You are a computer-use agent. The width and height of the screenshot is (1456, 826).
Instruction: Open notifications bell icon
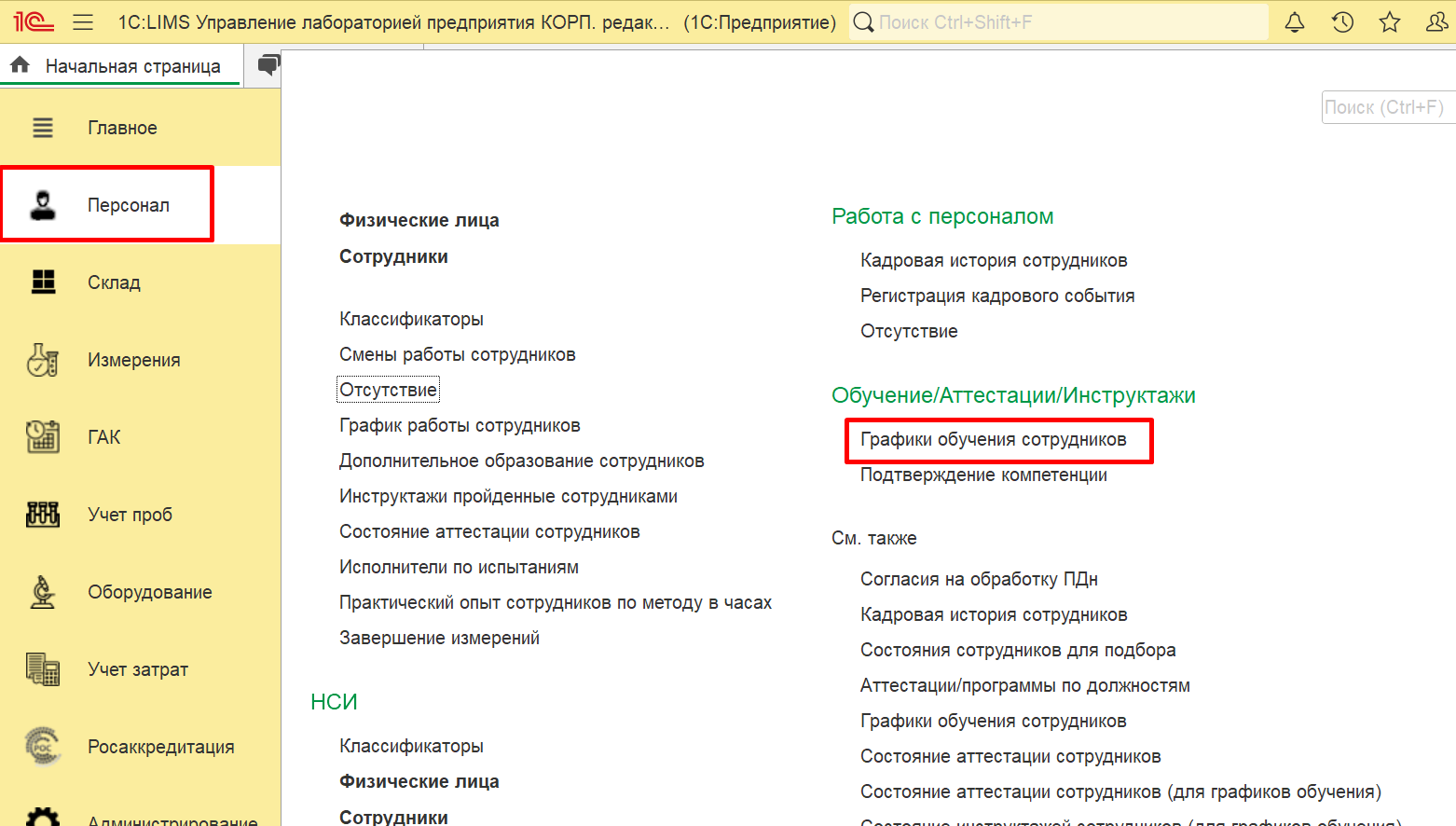tap(1295, 21)
